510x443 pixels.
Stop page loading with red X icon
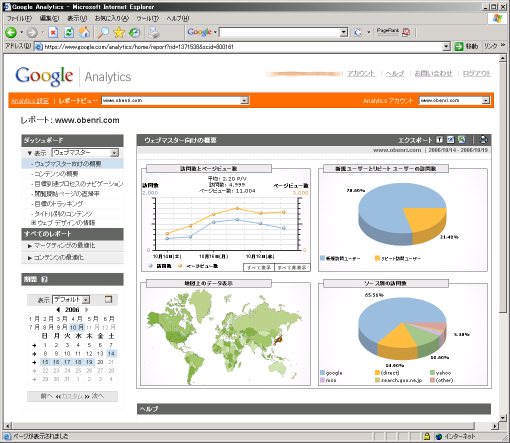coord(53,32)
